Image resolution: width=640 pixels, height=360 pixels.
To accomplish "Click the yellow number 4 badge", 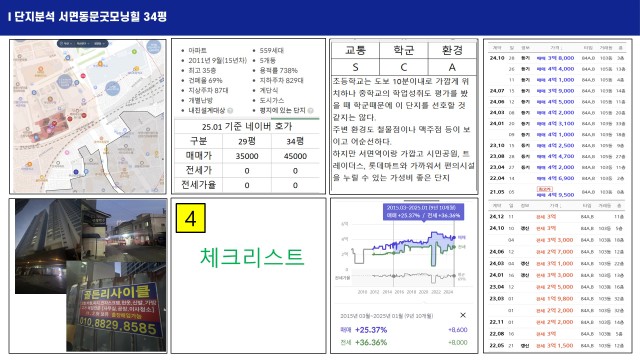I will pos(191,218).
